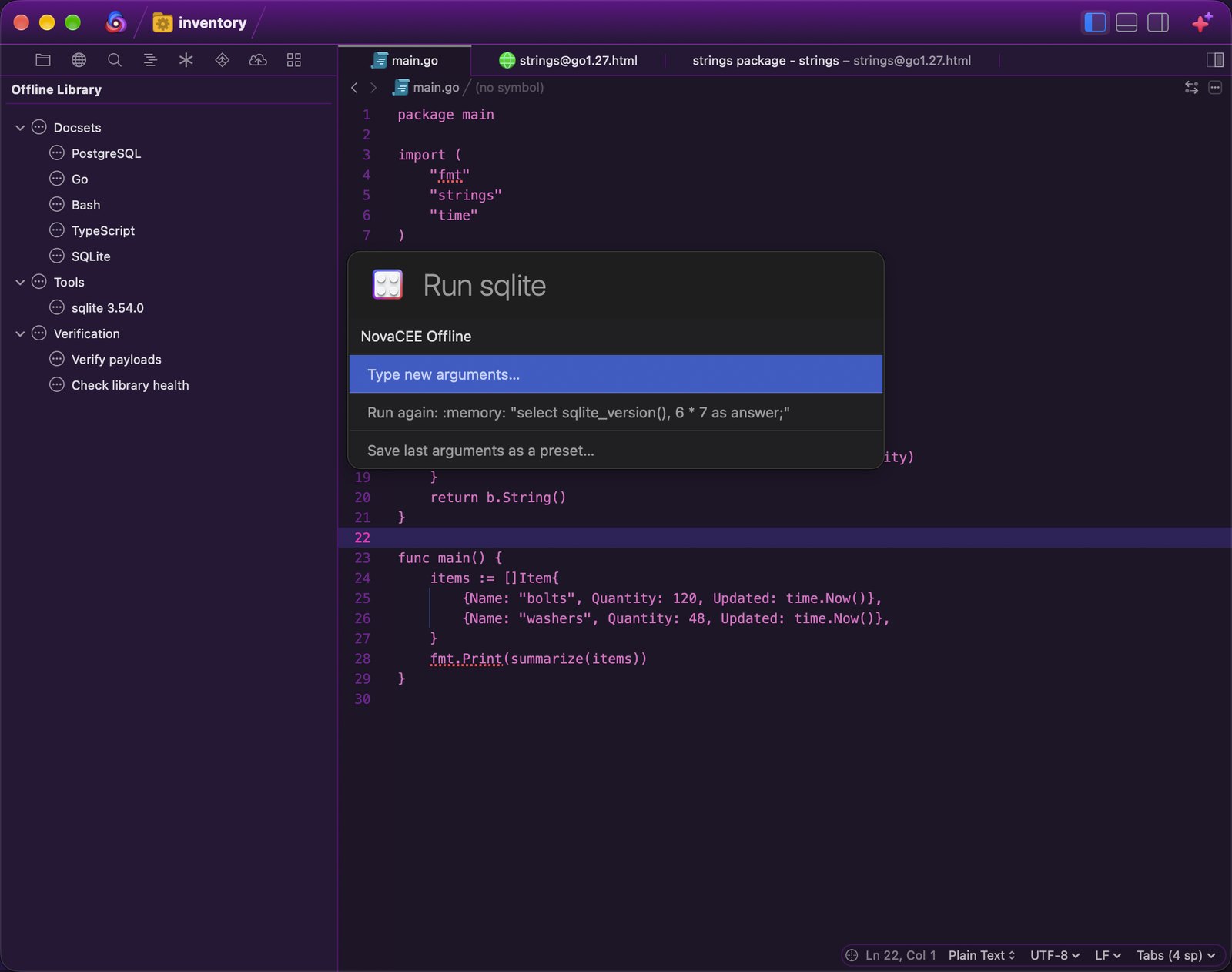The width and height of the screenshot is (1232, 972).
Task: Switch to the strings package tab
Action: (832, 60)
